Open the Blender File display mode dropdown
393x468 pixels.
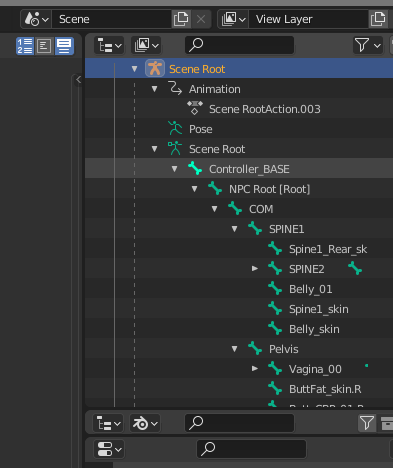[x=145, y=424]
